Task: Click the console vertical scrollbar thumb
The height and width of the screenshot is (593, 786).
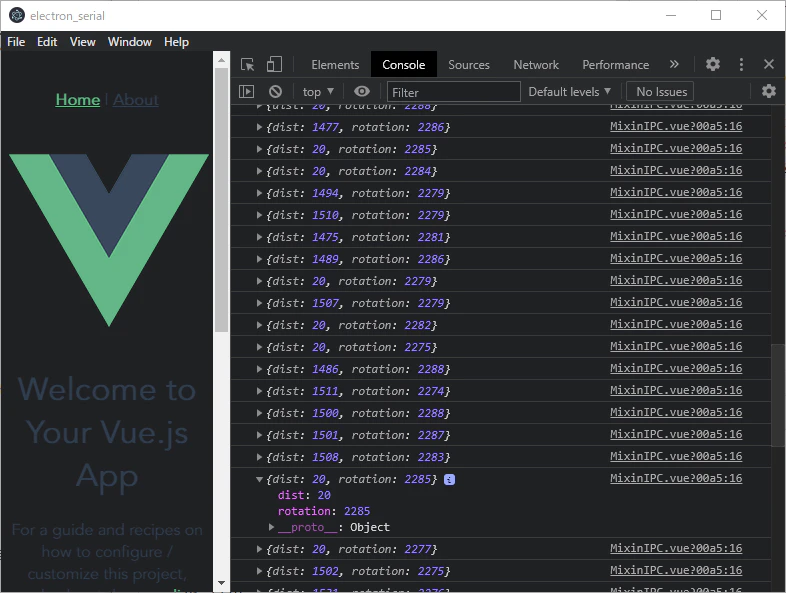Action: [778, 395]
